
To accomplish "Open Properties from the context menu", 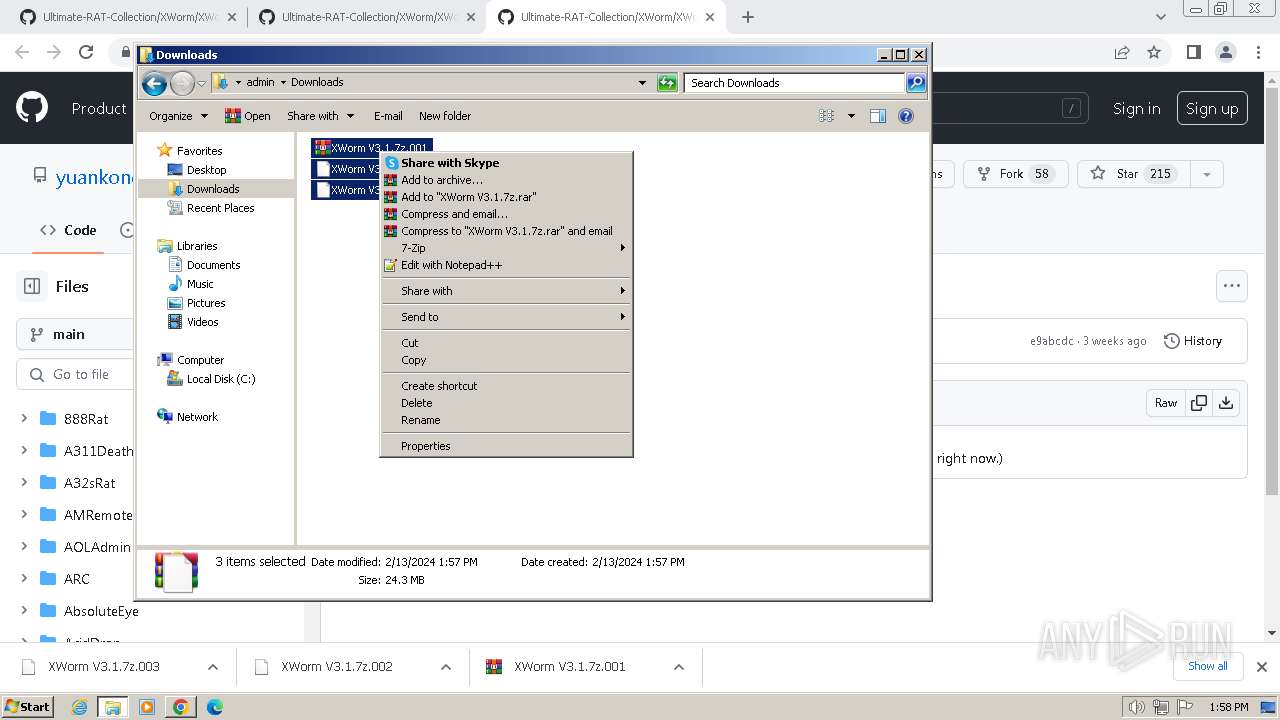I will (x=506, y=446).
